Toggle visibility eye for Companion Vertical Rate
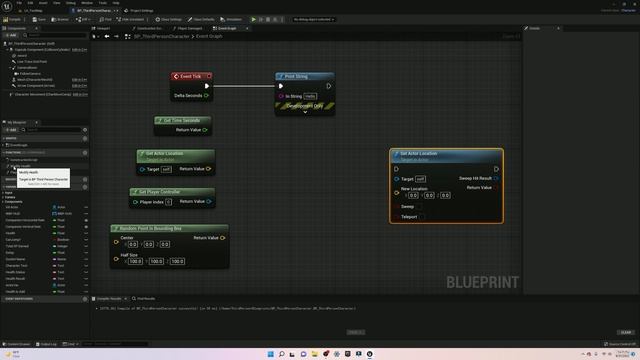 [86, 227]
